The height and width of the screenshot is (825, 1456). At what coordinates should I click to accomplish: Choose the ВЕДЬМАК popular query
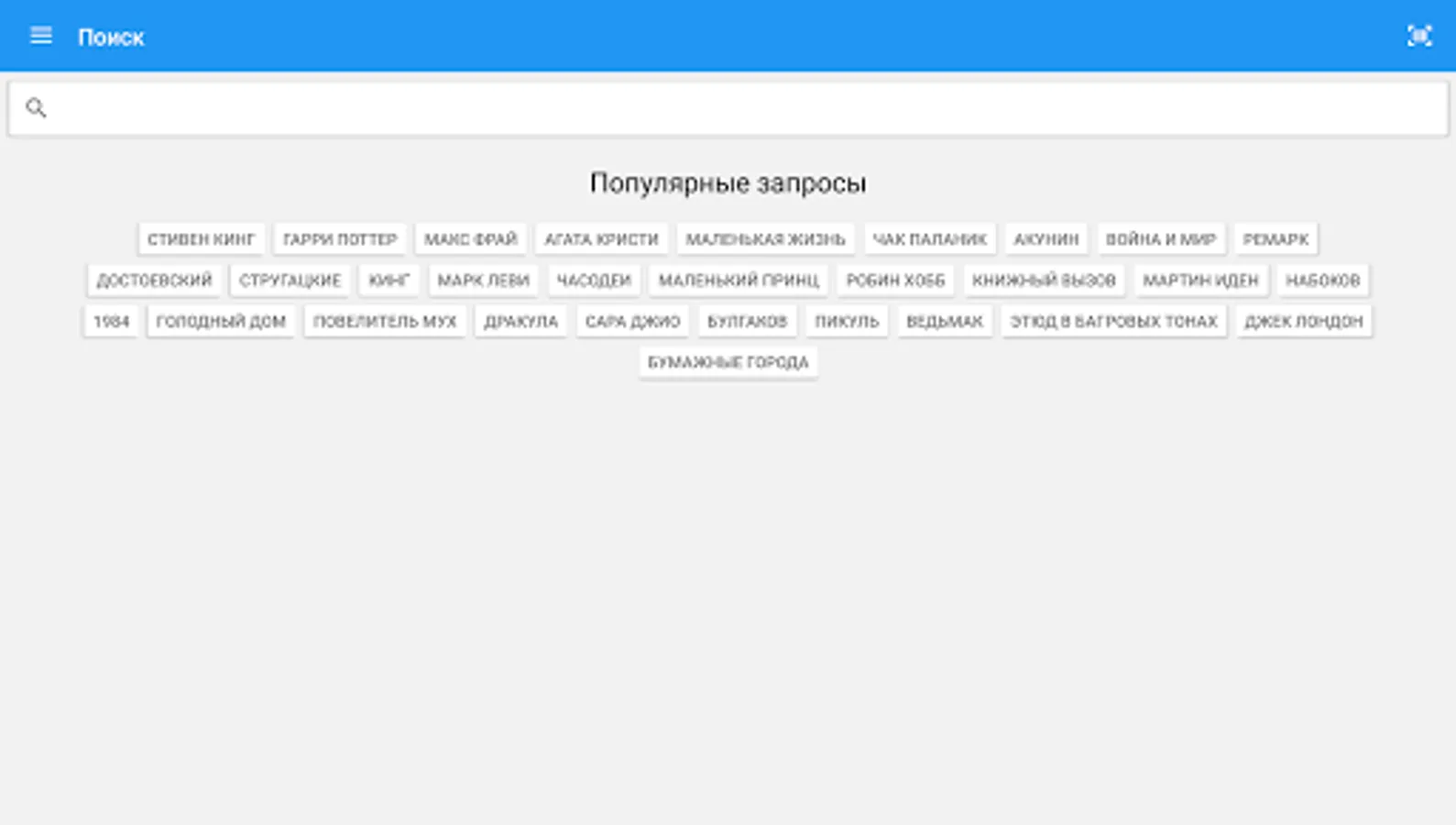(x=945, y=322)
